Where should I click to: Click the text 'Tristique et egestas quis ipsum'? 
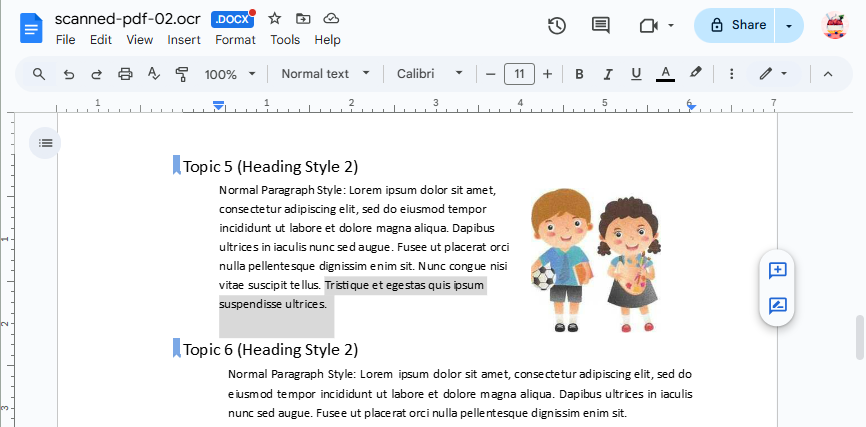click(404, 285)
